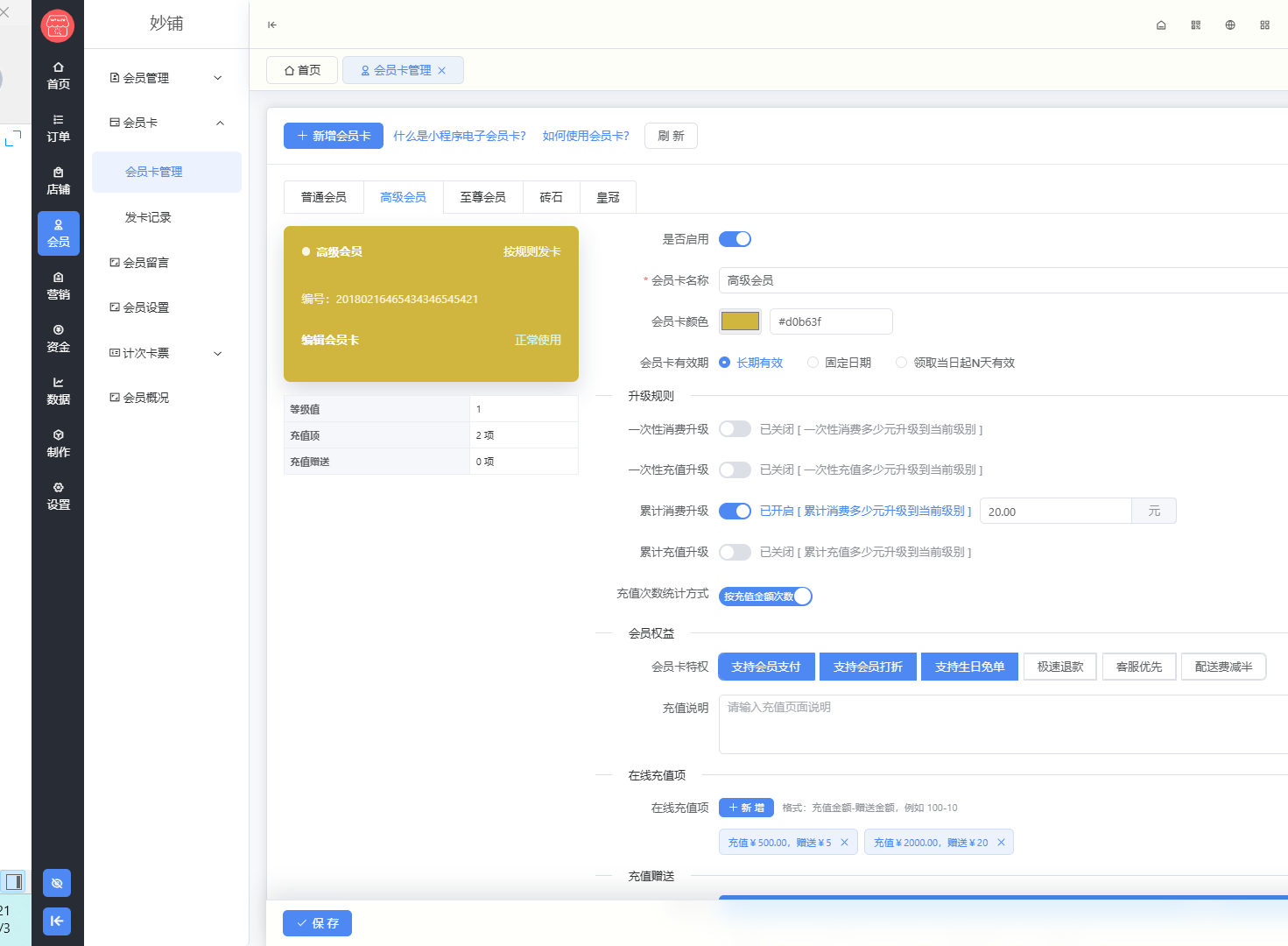This screenshot has width=1288, height=946.
Task: Click the globe icon in the header
Action: click(x=1230, y=25)
